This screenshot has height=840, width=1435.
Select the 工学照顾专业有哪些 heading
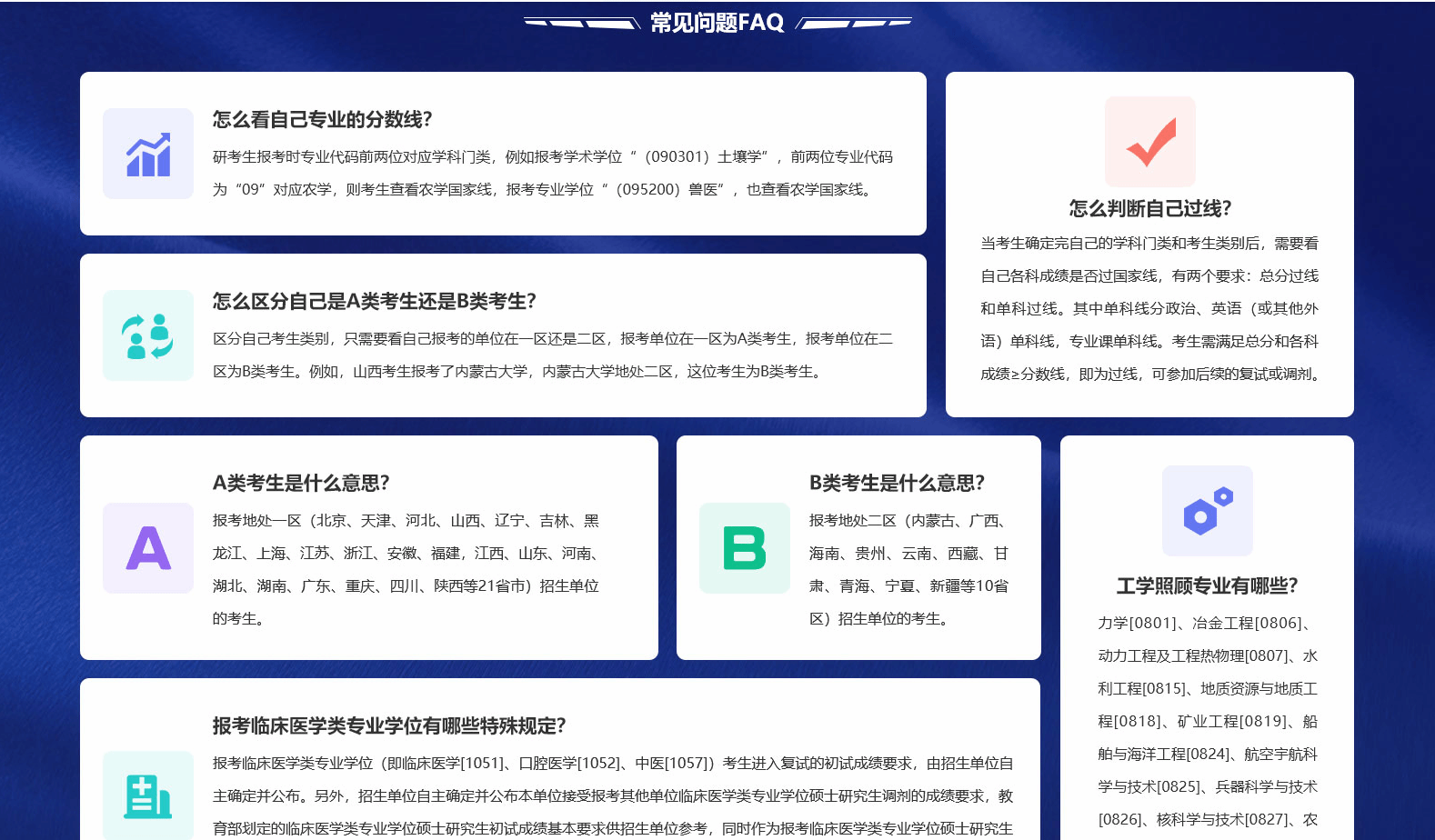[1207, 585]
